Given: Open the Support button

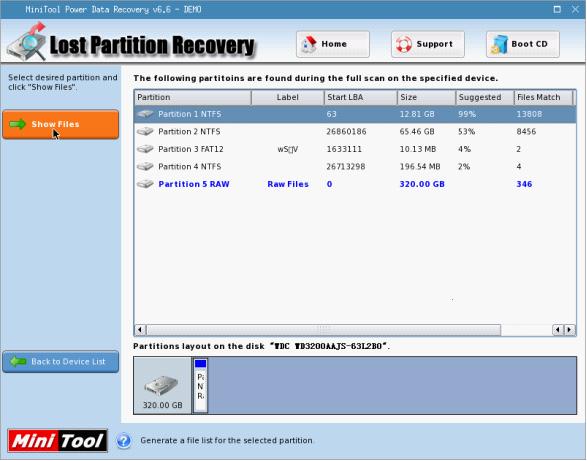Looking at the screenshot, I should point(428,44).
